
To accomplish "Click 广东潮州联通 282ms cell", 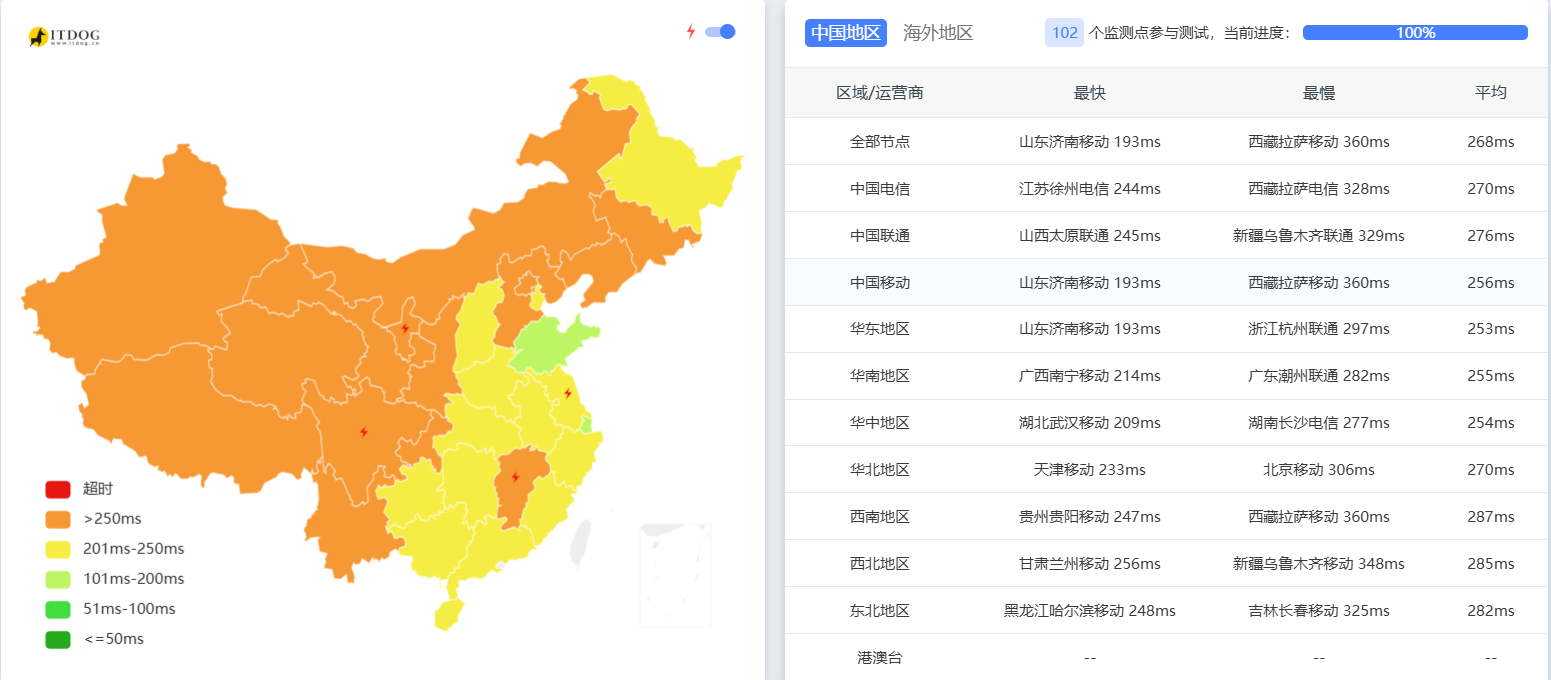I will [1319, 376].
